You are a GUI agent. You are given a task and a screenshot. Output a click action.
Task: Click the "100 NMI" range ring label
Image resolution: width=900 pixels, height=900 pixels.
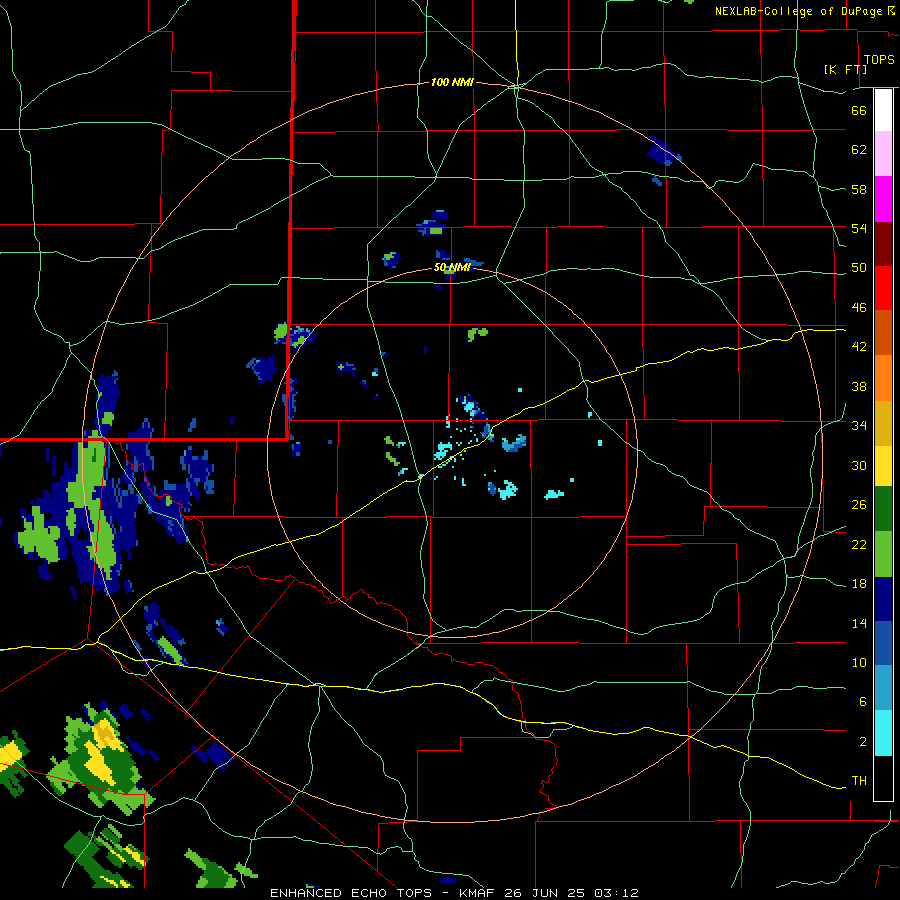pyautogui.click(x=452, y=83)
